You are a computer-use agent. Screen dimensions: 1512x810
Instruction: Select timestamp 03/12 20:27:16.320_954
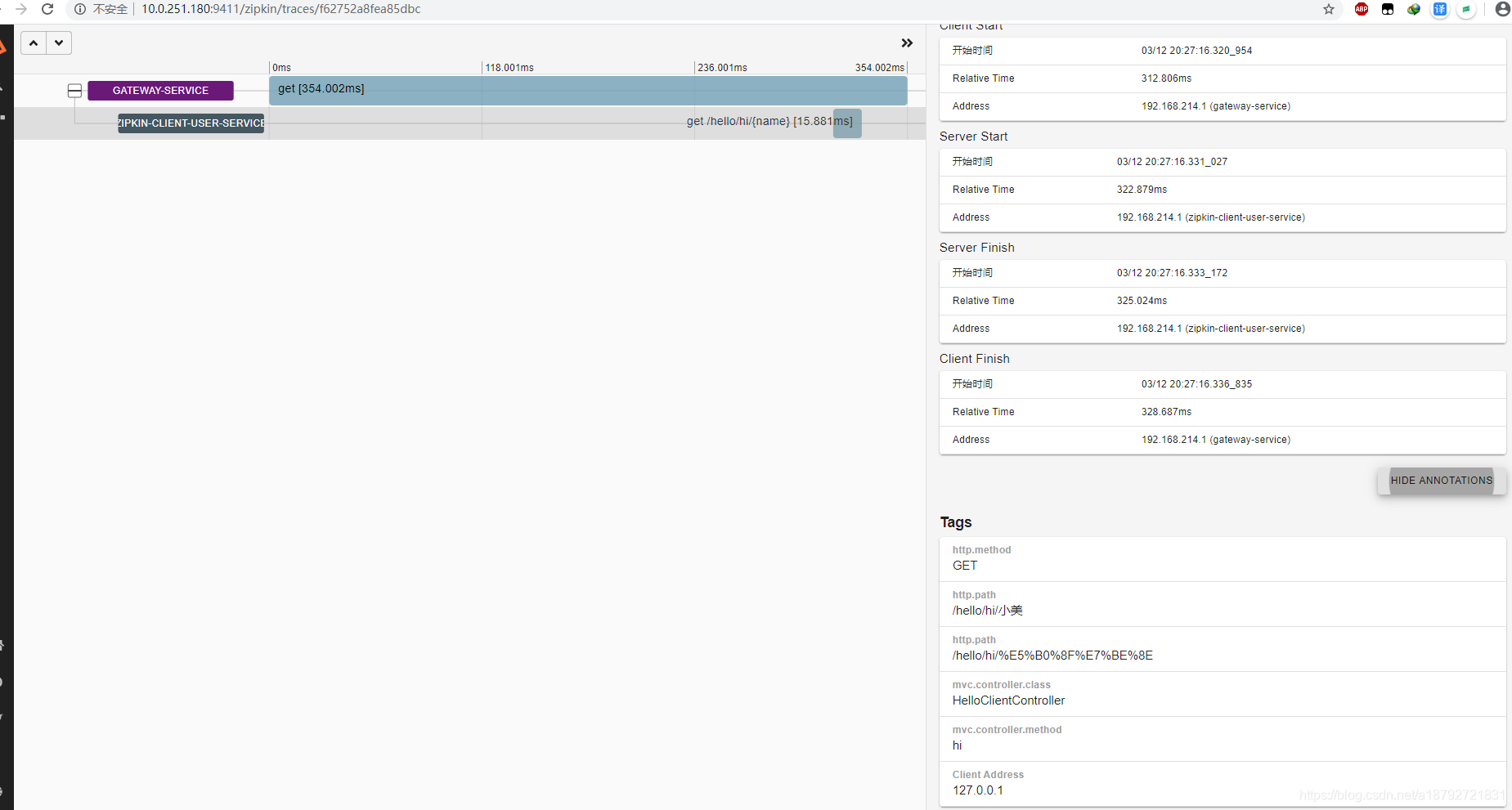[1196, 51]
